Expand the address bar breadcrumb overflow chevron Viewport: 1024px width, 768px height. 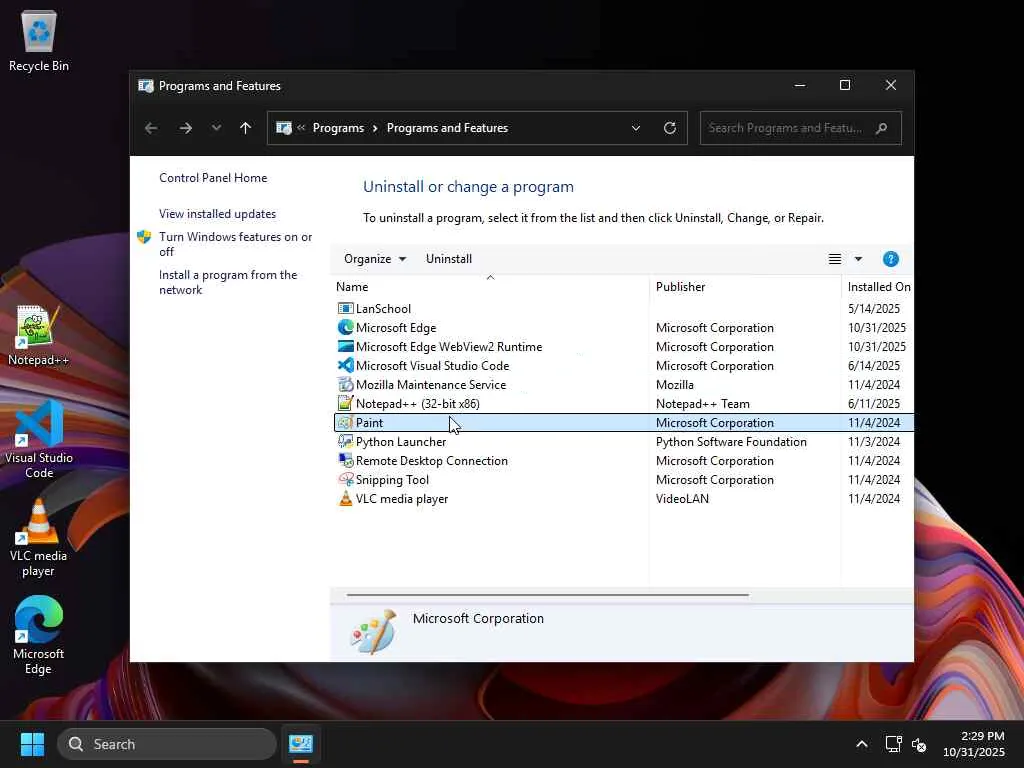pyautogui.click(x=301, y=127)
